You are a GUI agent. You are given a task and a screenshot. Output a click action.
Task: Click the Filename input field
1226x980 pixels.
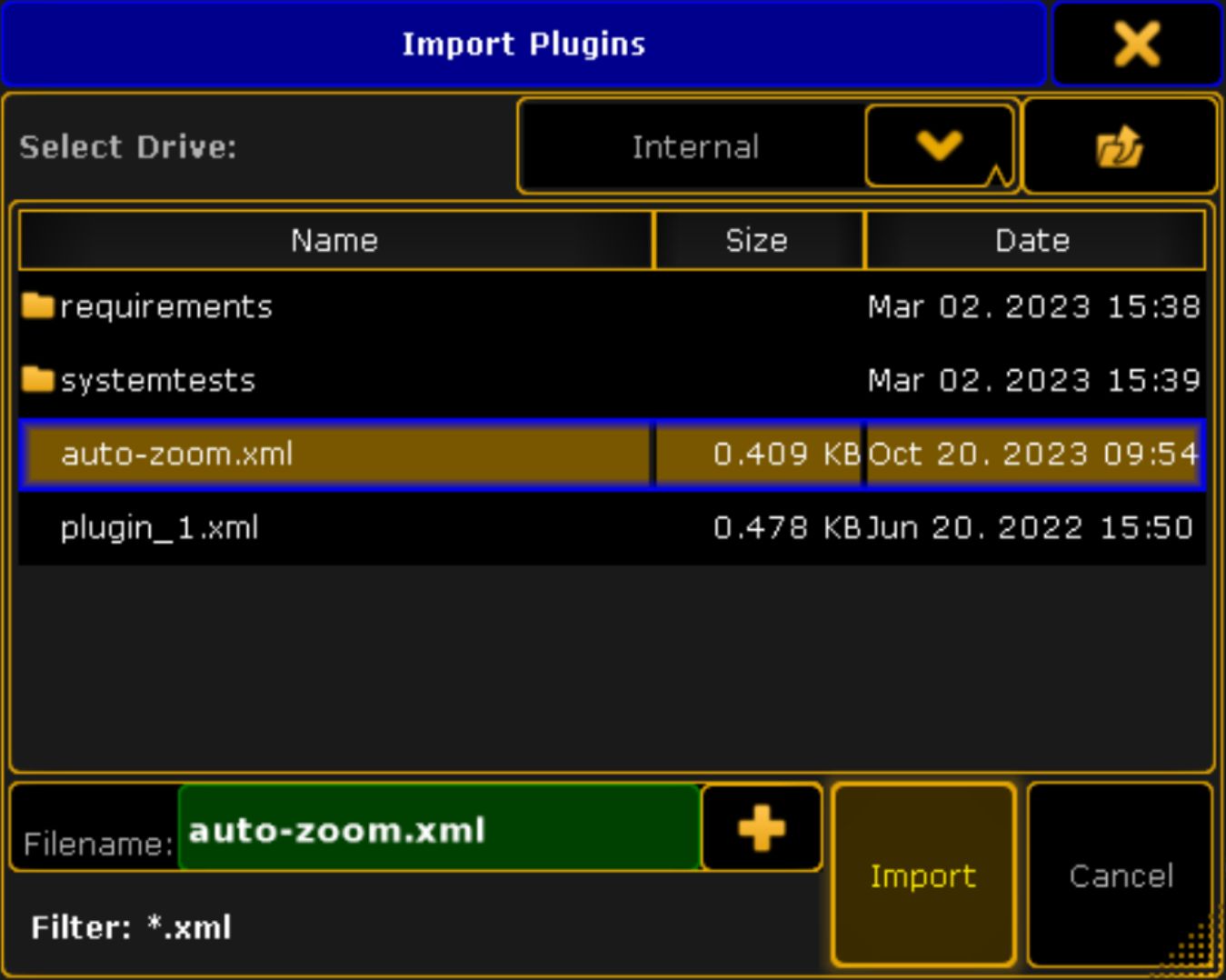coord(438,830)
